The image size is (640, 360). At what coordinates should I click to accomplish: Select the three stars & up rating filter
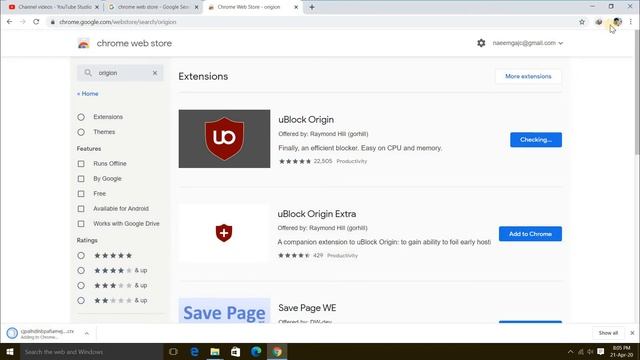pos(81,286)
